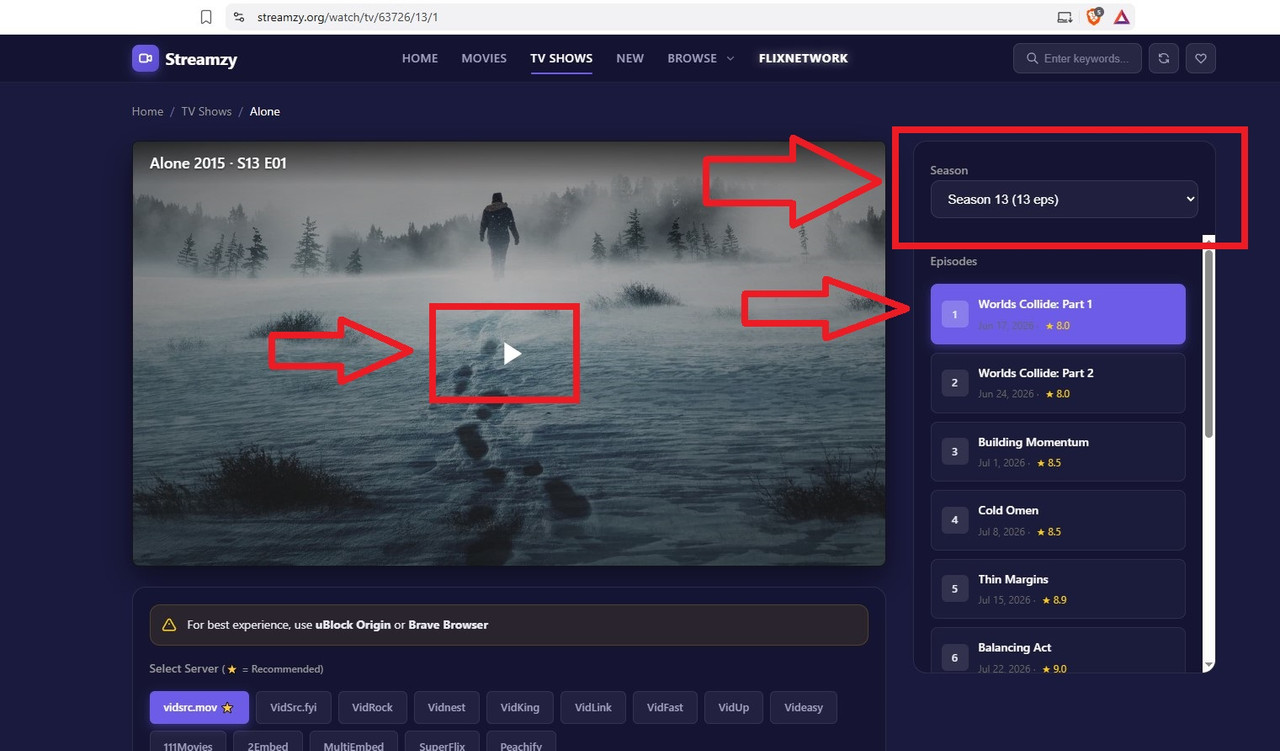Open the Season 13 (13 eps) dropdown

point(1064,199)
